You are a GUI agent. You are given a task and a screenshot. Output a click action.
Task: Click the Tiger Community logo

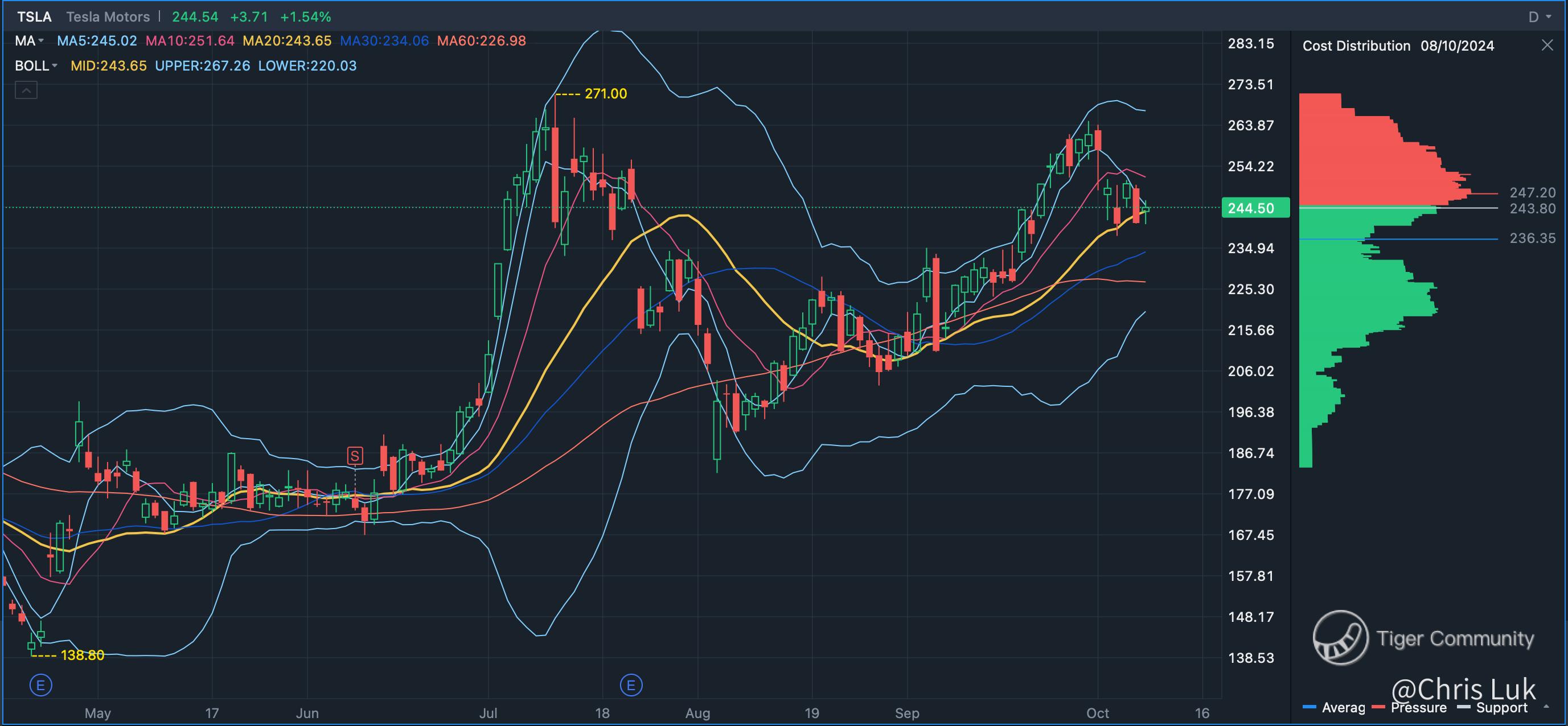coord(1340,638)
